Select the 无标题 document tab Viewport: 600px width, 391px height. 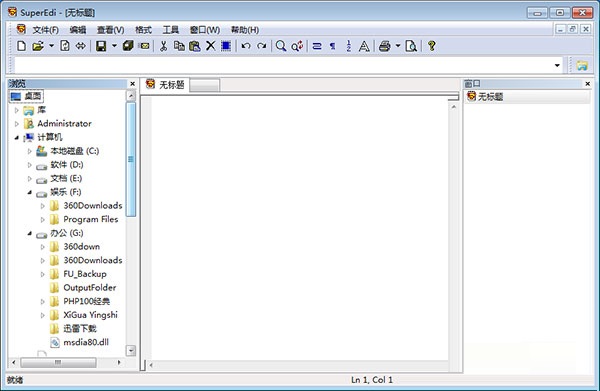(x=165, y=85)
